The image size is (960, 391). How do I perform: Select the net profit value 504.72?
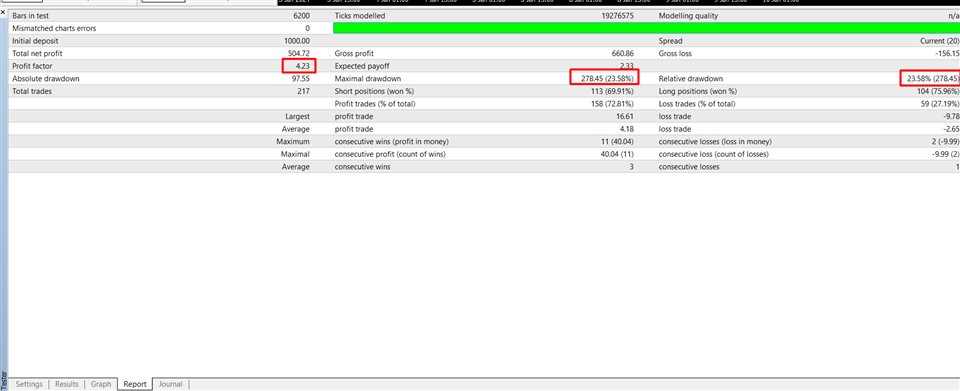click(x=299, y=54)
